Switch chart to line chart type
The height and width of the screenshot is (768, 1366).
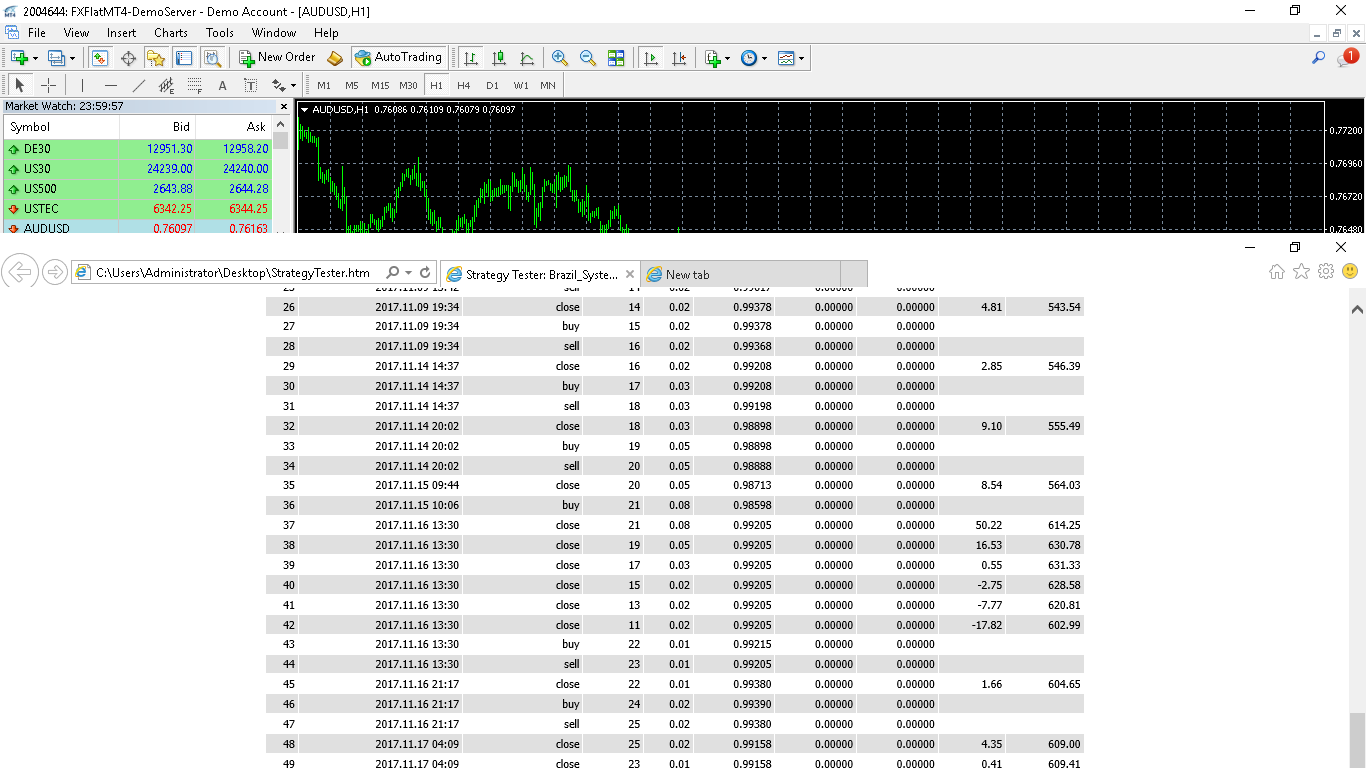[527, 58]
